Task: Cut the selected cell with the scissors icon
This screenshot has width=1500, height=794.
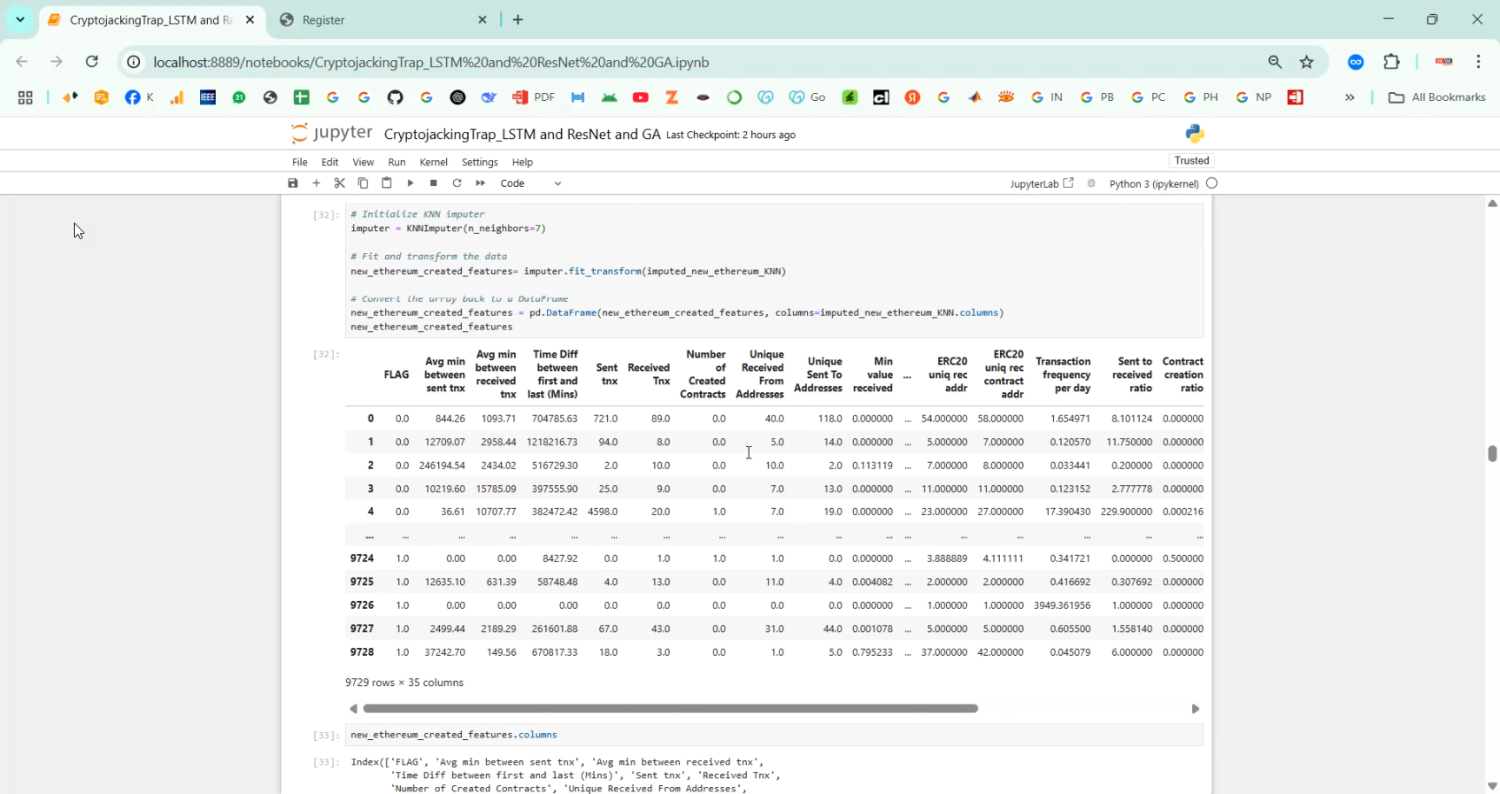Action: point(339,183)
